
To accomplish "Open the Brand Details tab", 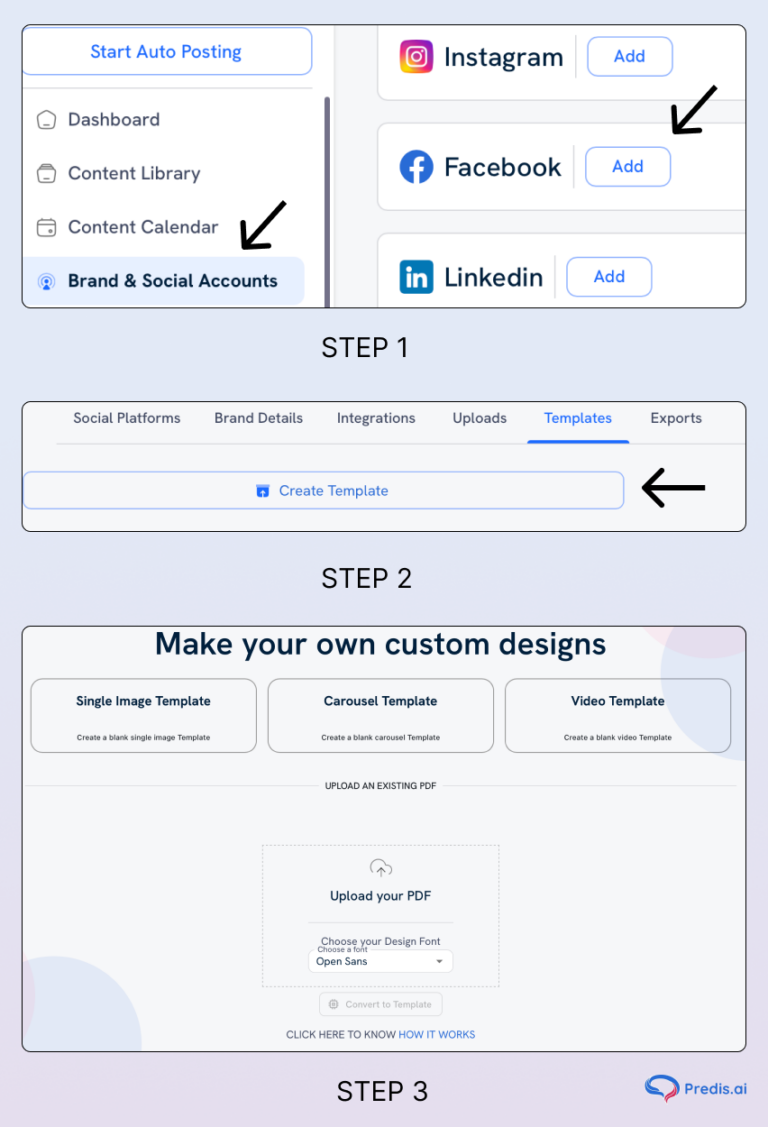I will [x=258, y=418].
